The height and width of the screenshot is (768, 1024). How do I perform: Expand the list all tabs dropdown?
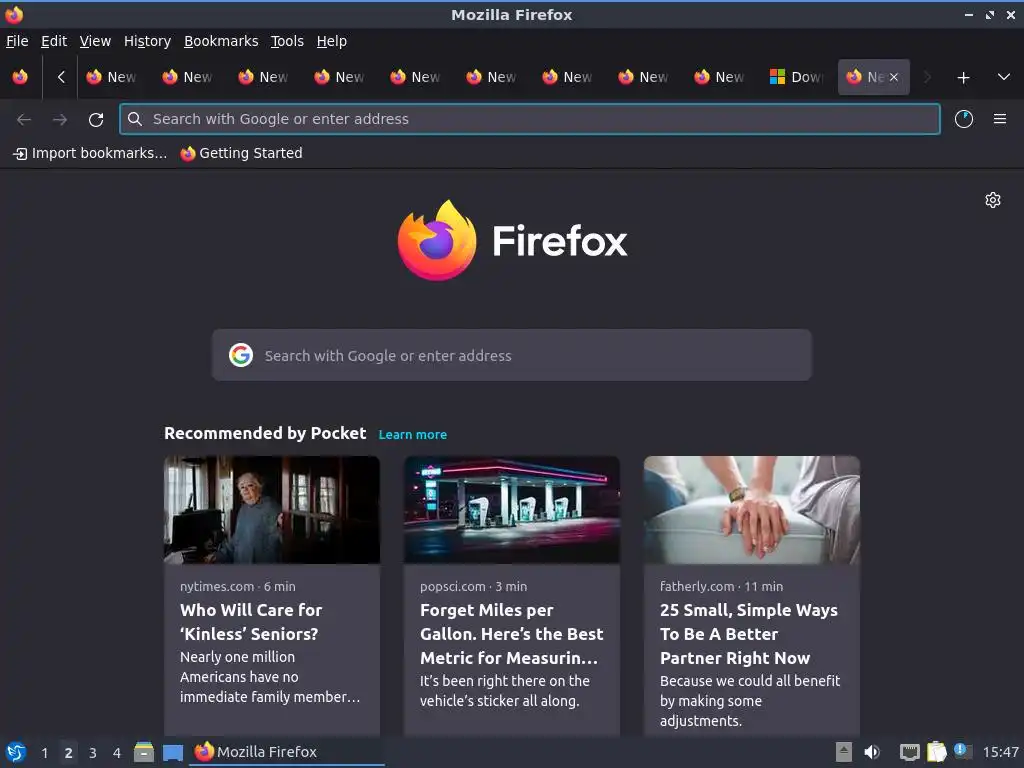[1004, 77]
